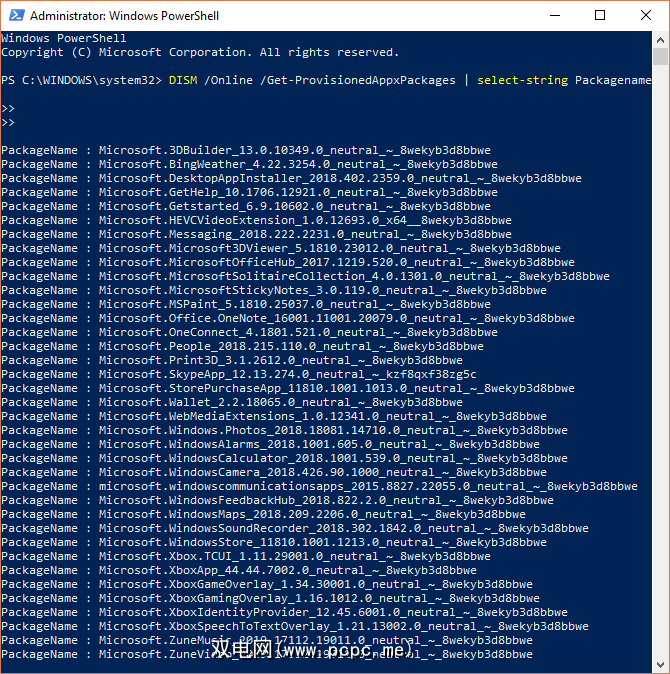The image size is (670, 674).
Task: Click the Microsoft.WindowsAlarms package line
Action: [x=270, y=444]
